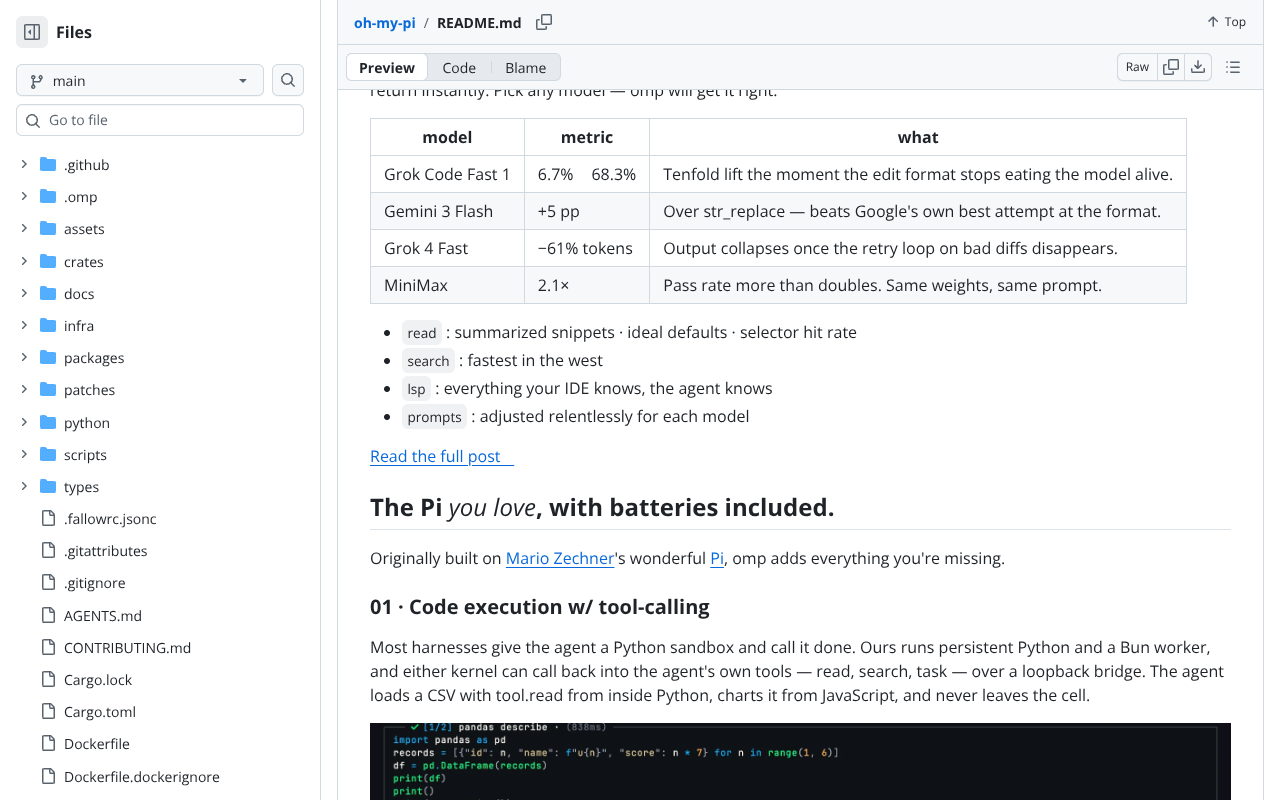This screenshot has width=1280, height=800.
Task: Expand the .omp folder chevron
Action: 24,196
